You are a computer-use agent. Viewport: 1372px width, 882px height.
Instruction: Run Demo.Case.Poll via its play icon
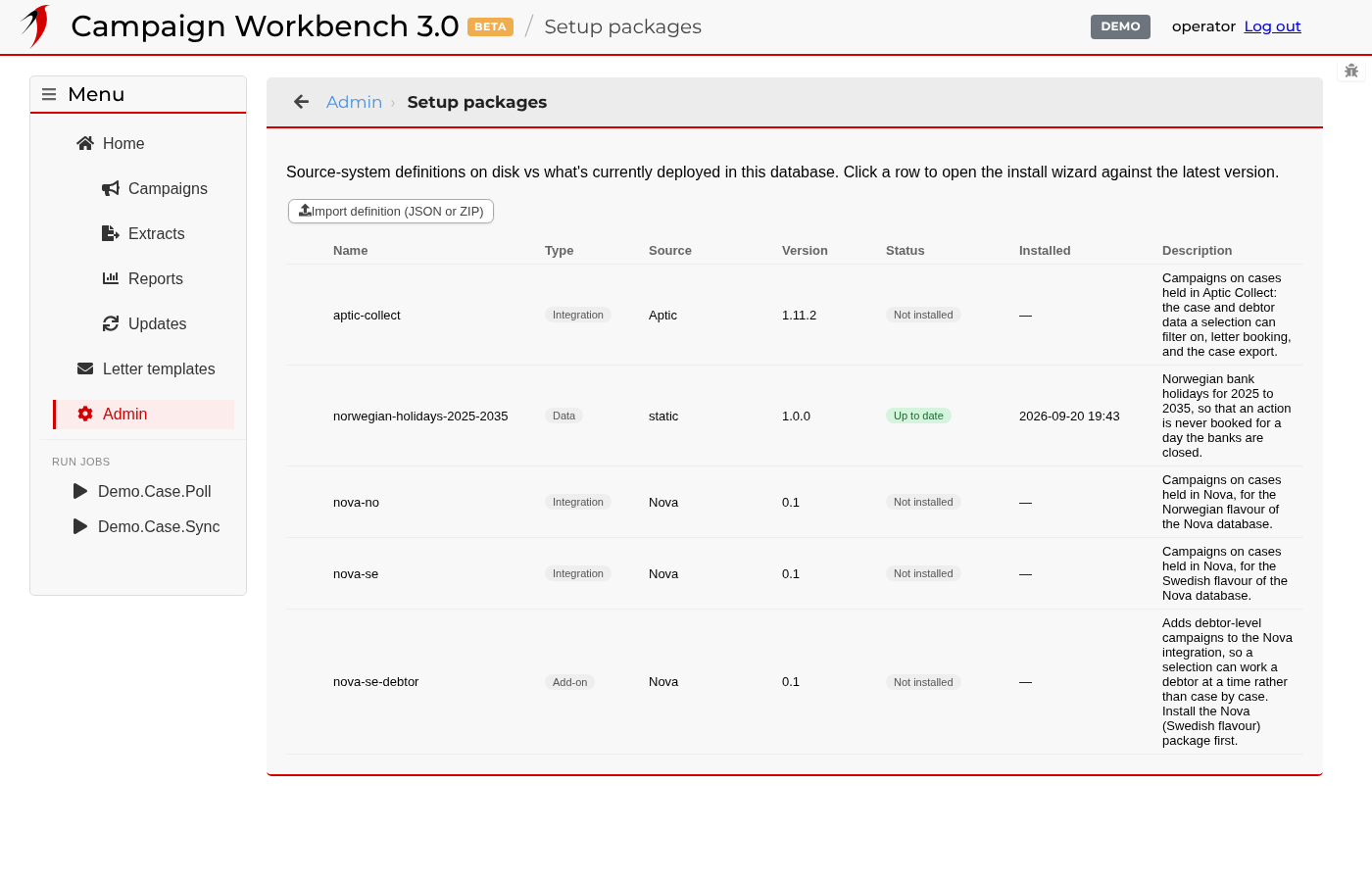[x=80, y=491]
